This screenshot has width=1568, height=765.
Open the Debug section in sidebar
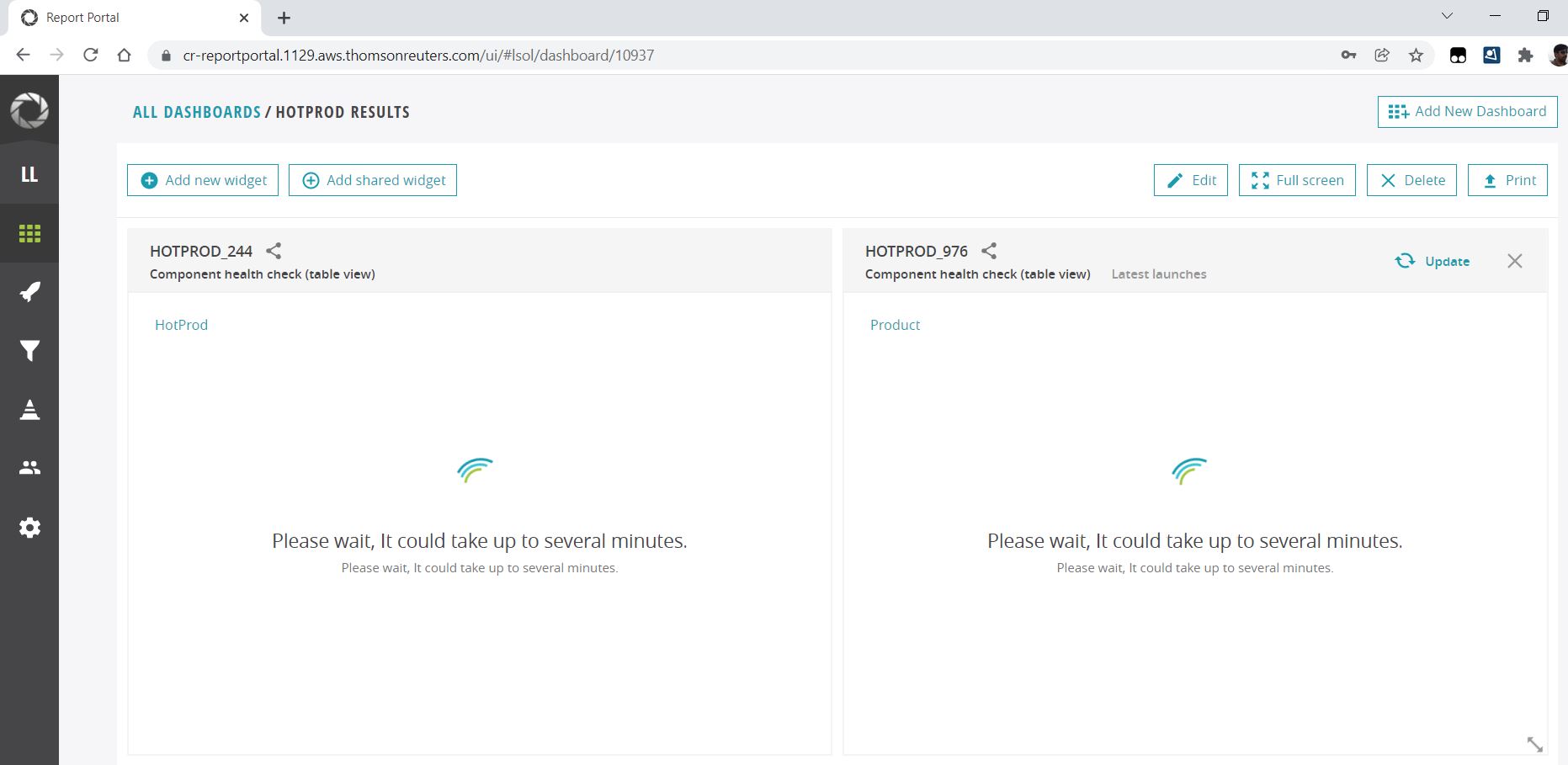coord(29,410)
